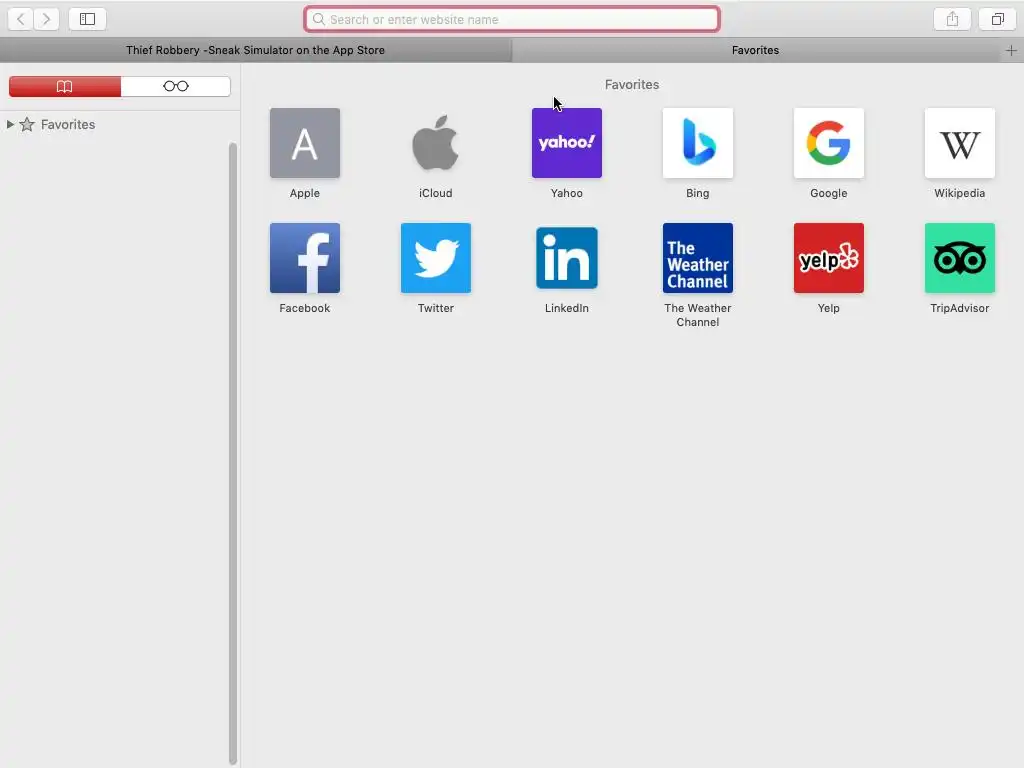Launch Google from favorites

point(829,143)
